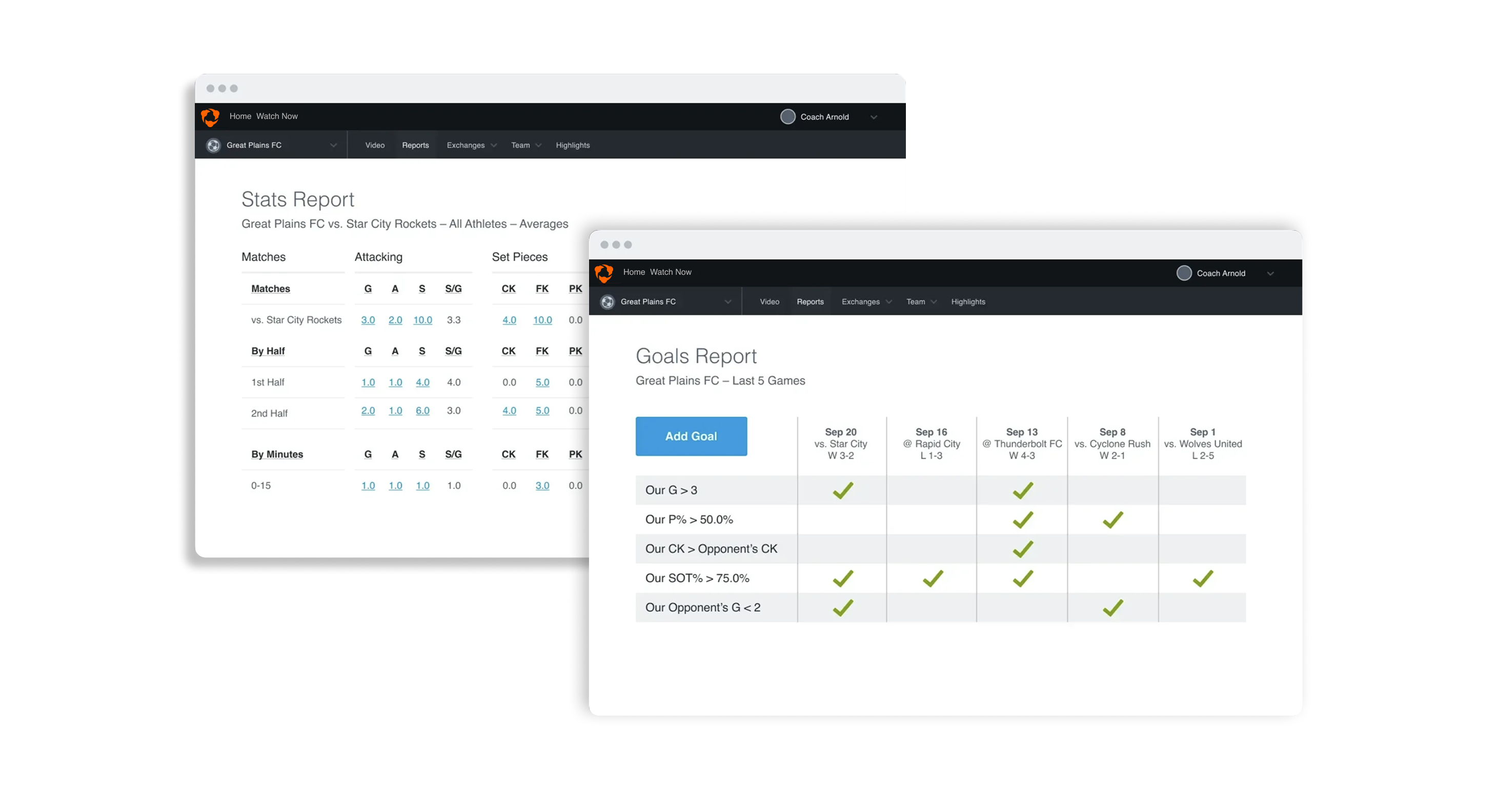Screen dimensions: 1497x812
Task: Click Watch Now in Goals Report top bar
Action: [670, 272]
